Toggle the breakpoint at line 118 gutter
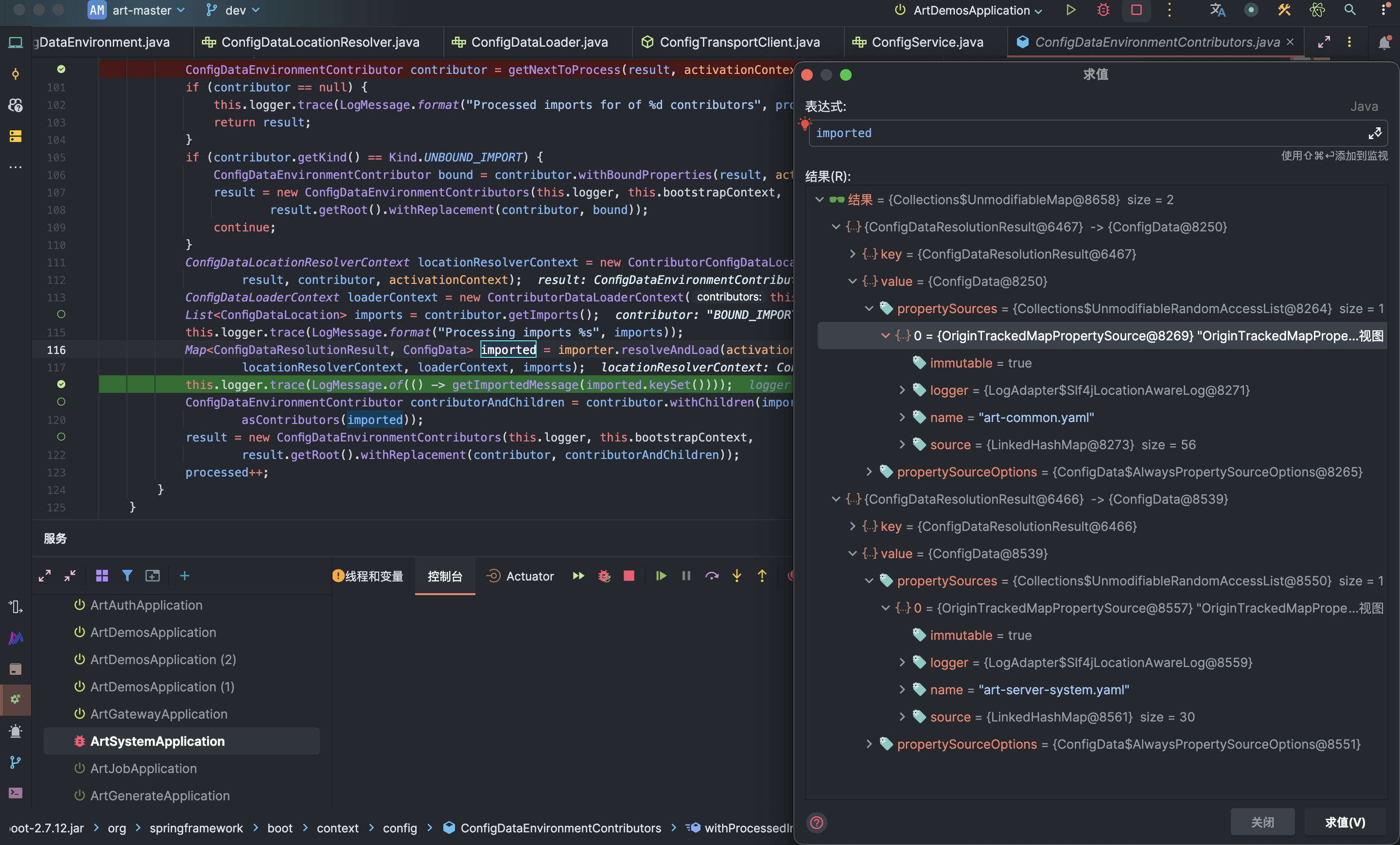Image resolution: width=1400 pixels, height=845 pixels. coord(61,384)
